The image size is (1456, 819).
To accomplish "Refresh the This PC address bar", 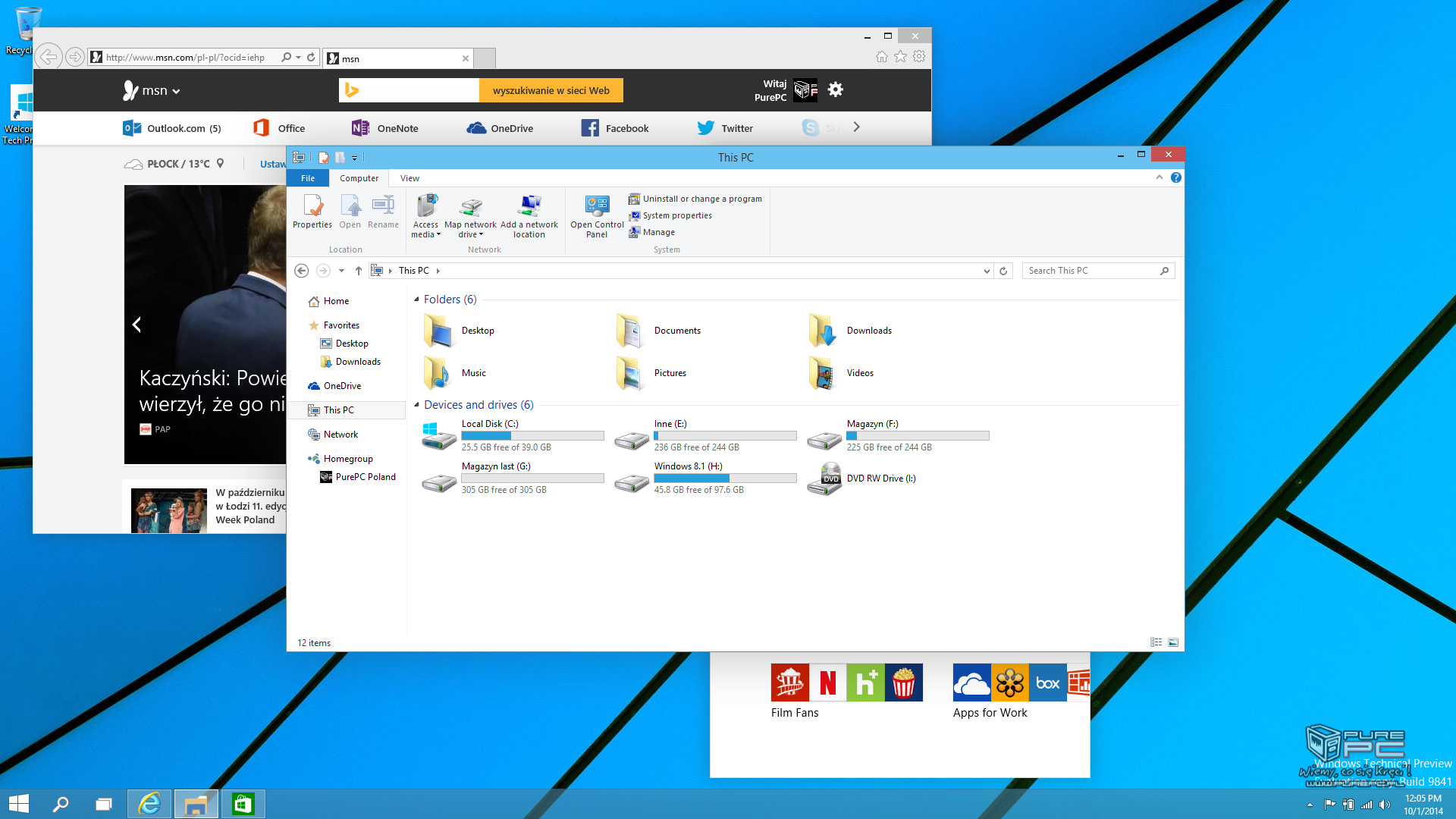I will point(1003,271).
